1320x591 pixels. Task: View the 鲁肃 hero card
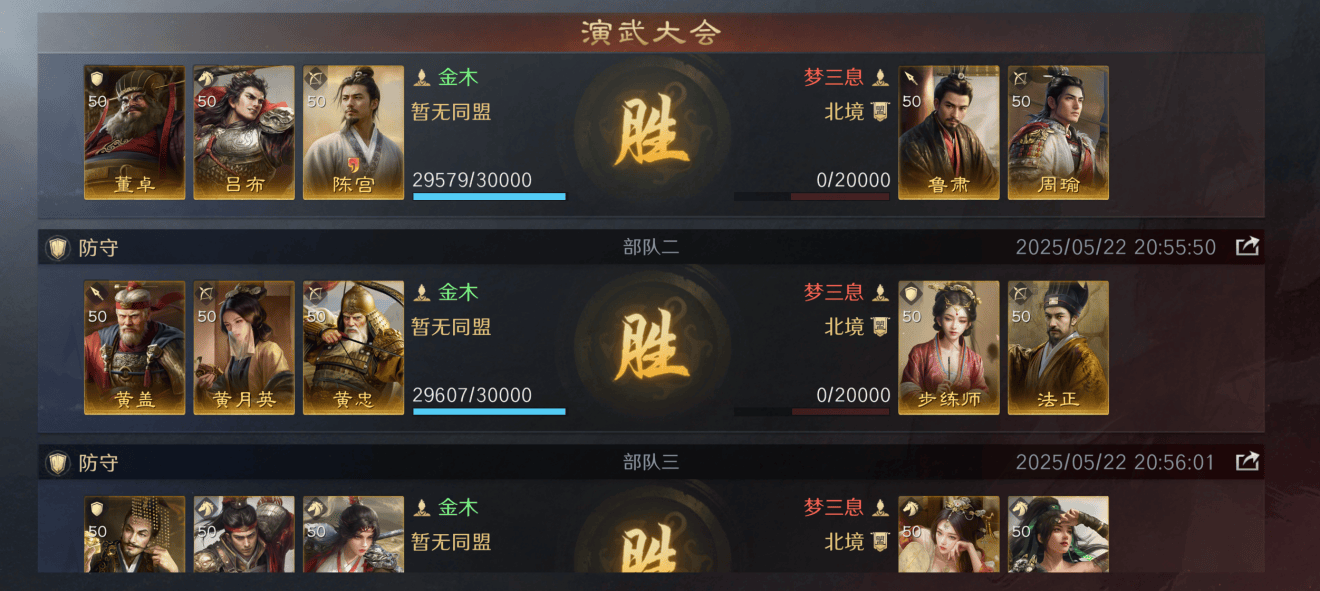pyautogui.click(x=949, y=133)
